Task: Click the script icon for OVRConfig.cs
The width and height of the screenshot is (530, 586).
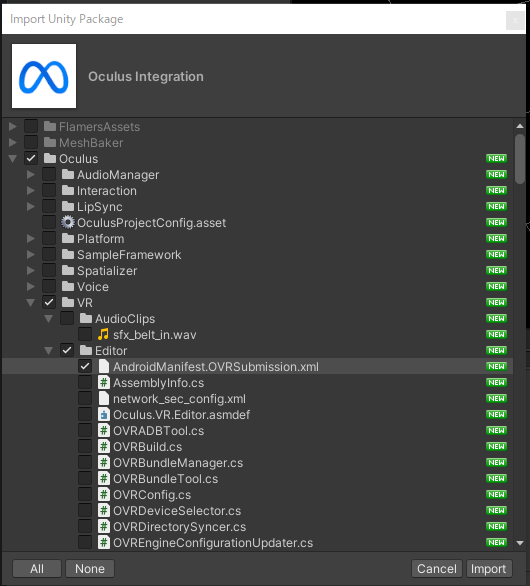Action: pyautogui.click(x=104, y=494)
